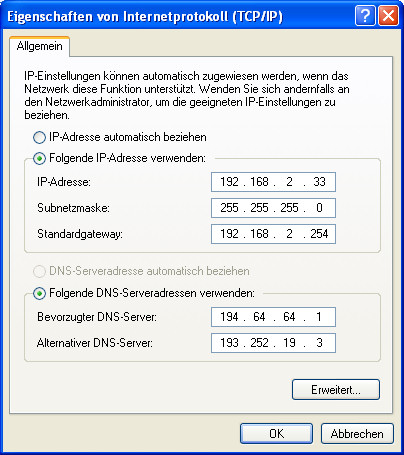The height and width of the screenshot is (455, 404).
Task: Click the Standardgateway input field
Action: [x=273, y=234]
